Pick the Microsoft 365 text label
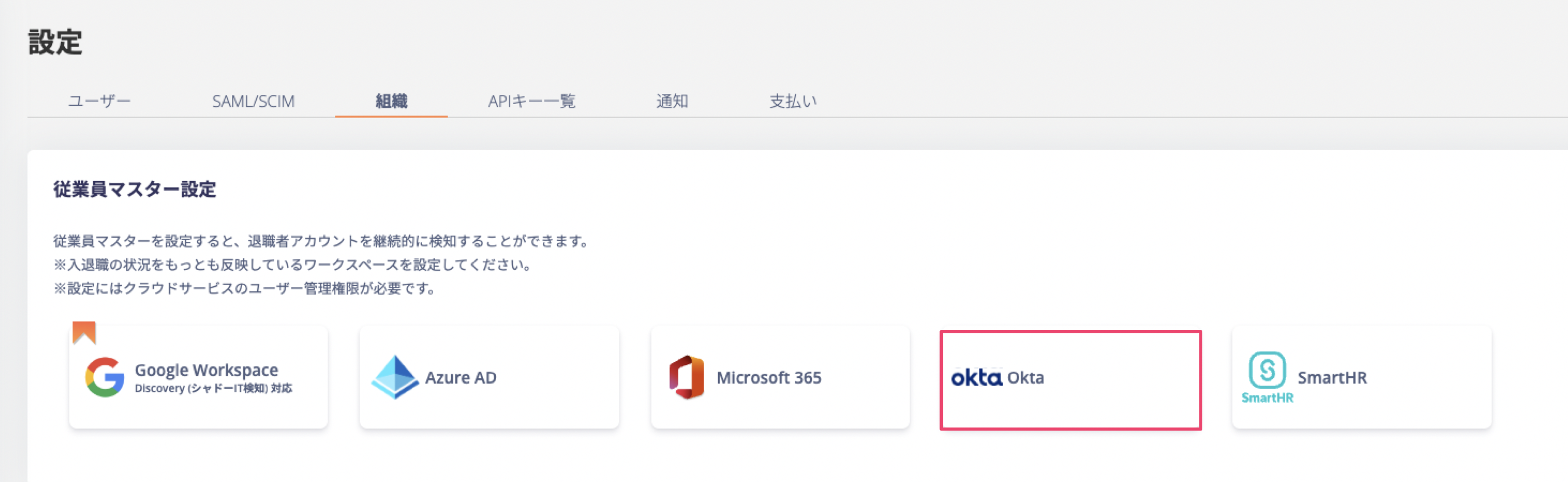This screenshot has width=1568, height=482. click(769, 377)
